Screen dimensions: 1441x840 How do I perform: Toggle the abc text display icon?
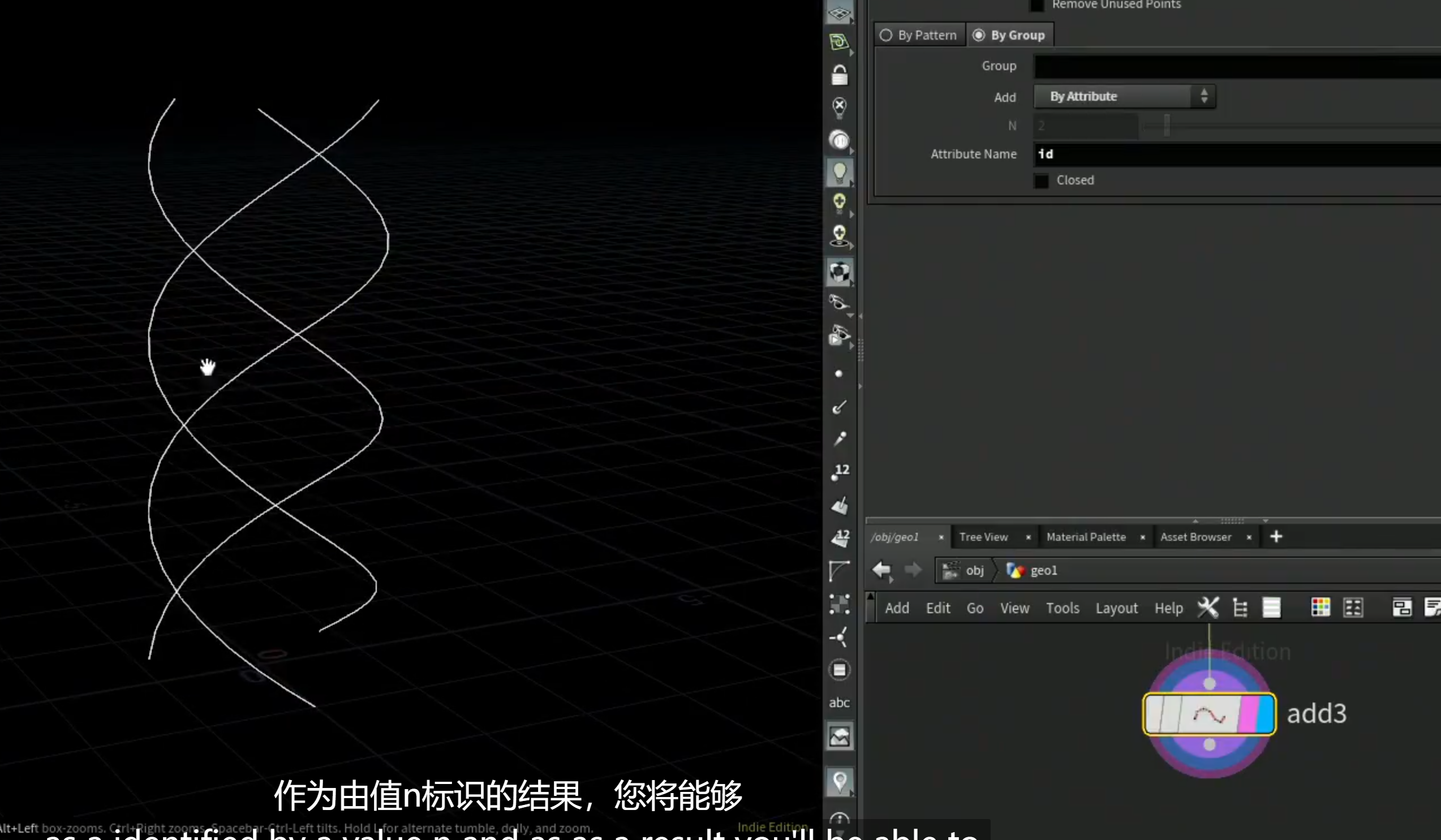pyautogui.click(x=839, y=703)
